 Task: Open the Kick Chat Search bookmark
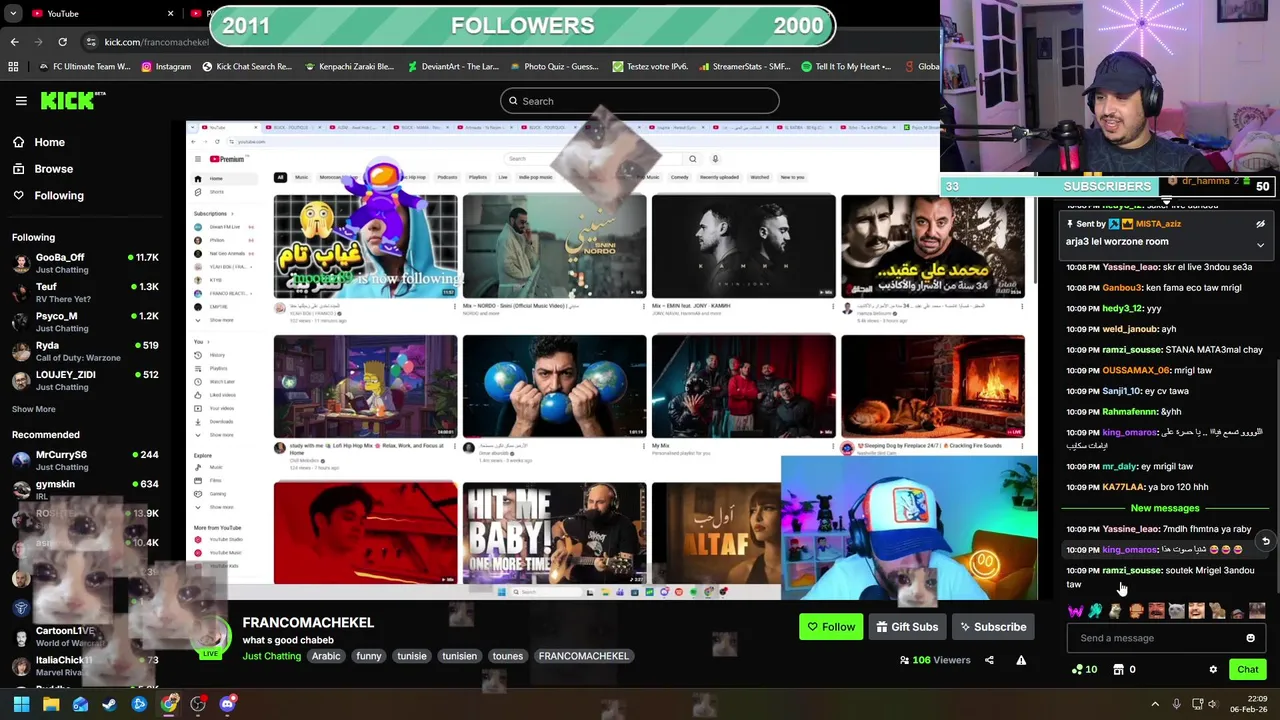click(x=246, y=67)
